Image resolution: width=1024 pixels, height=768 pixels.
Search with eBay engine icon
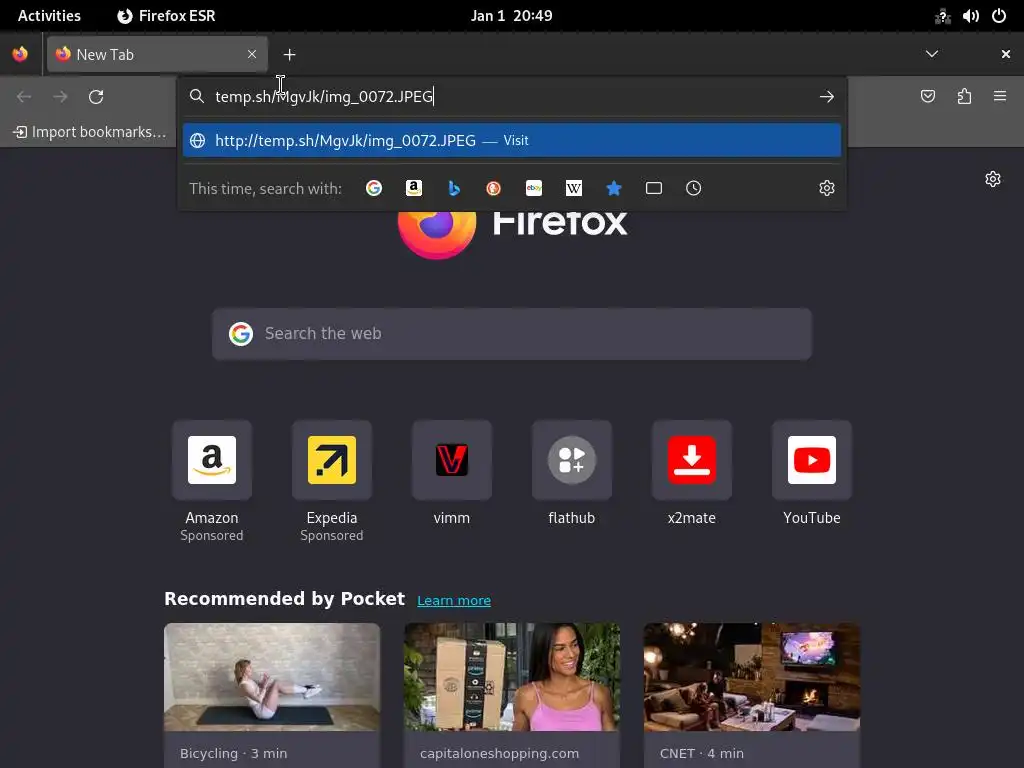[534, 188]
